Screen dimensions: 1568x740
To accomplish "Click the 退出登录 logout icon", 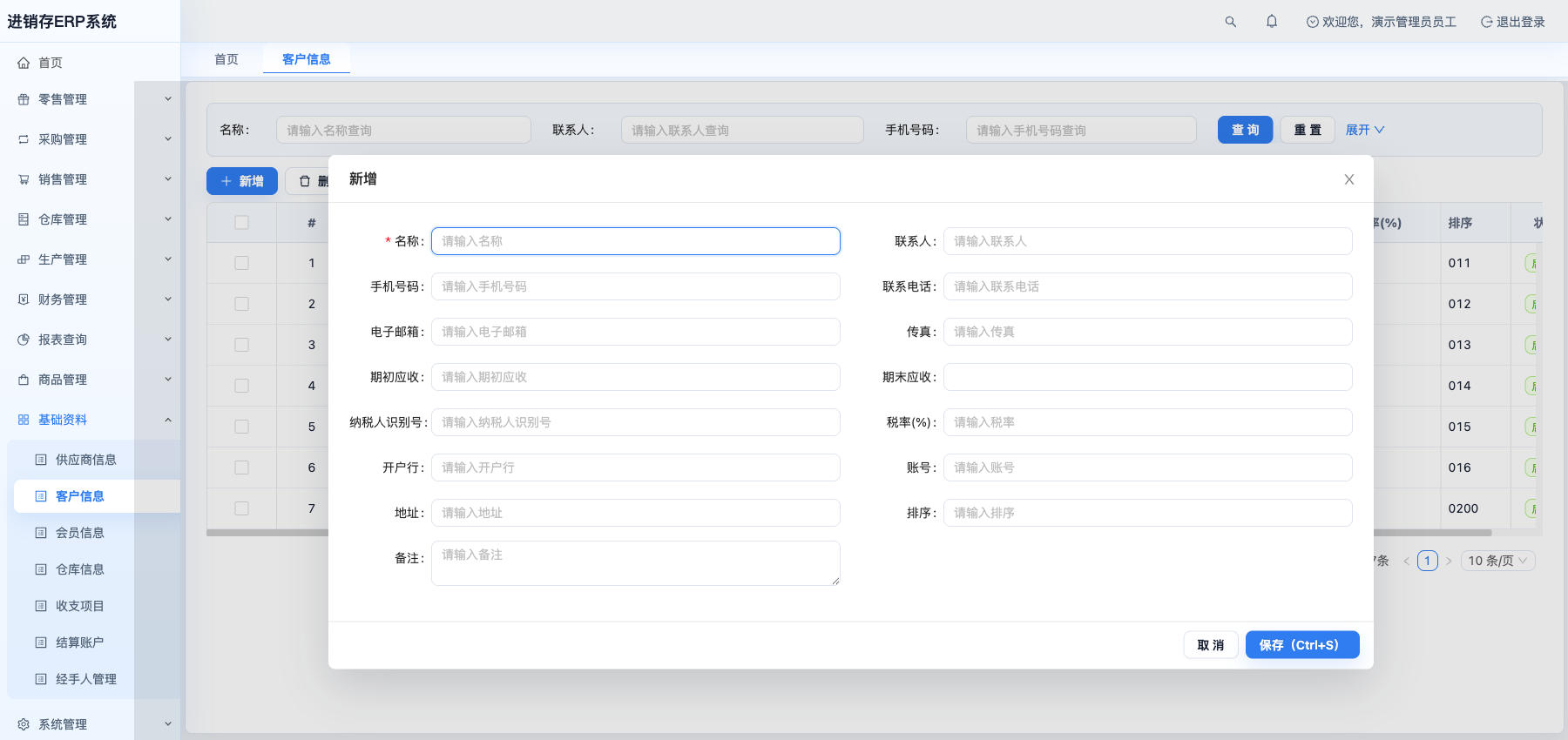I will click(1487, 22).
